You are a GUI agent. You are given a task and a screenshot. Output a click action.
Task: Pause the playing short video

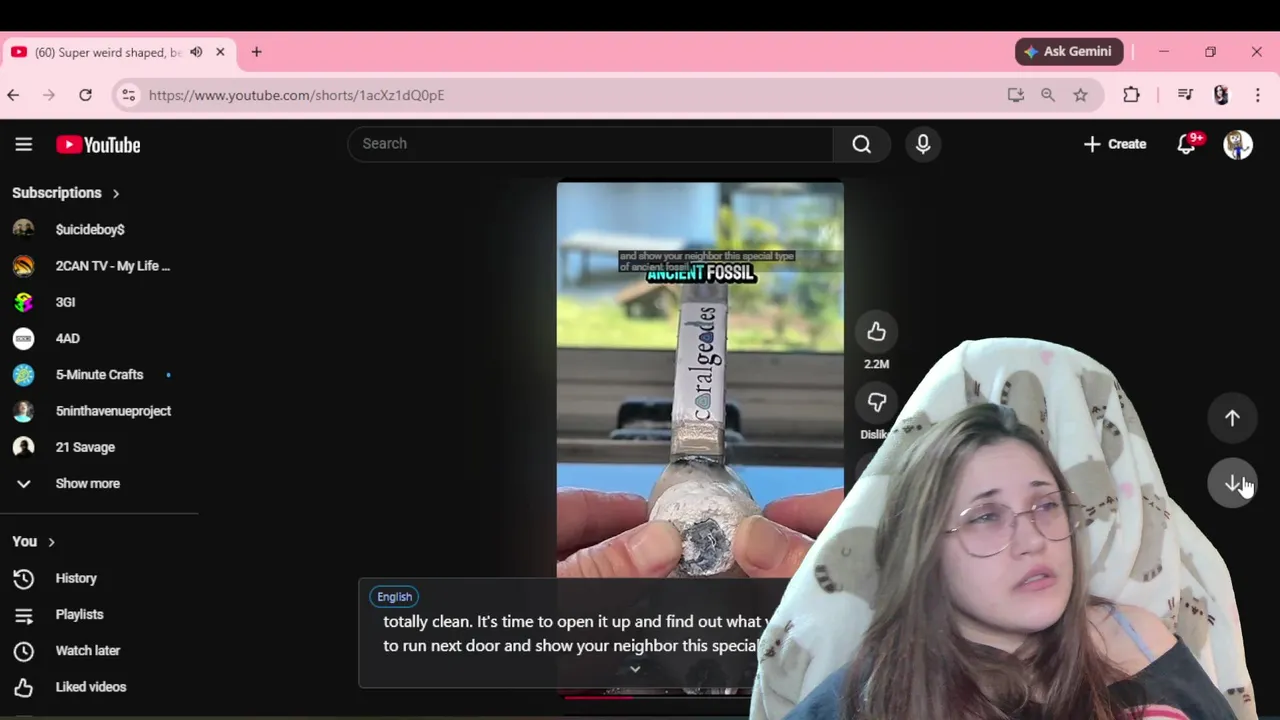tap(700, 380)
